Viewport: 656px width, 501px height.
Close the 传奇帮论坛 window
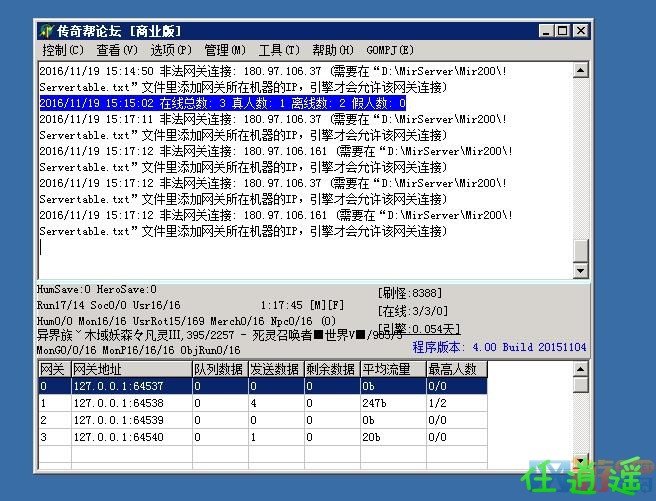580,31
